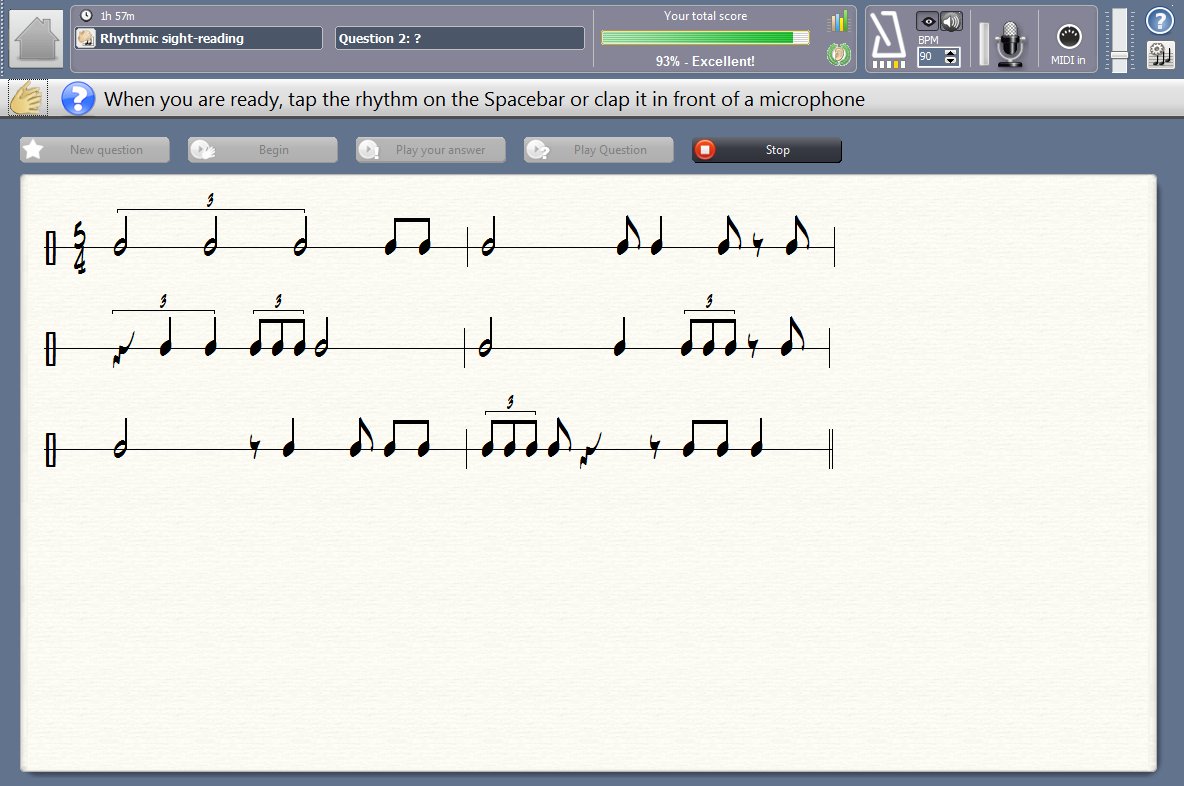
Task: Open the score statistics bar chart icon
Action: (837, 21)
